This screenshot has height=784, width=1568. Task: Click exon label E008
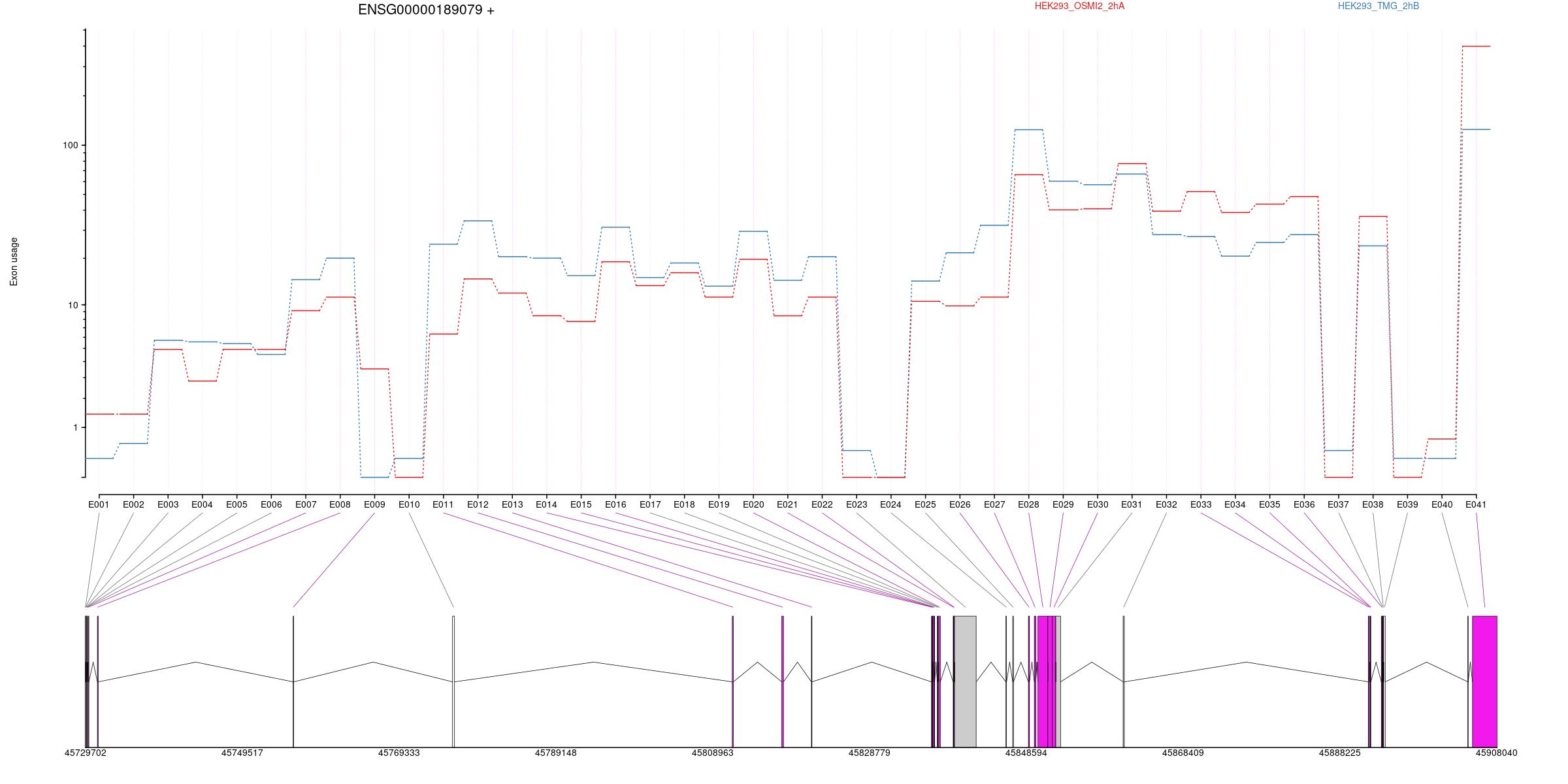tap(340, 504)
